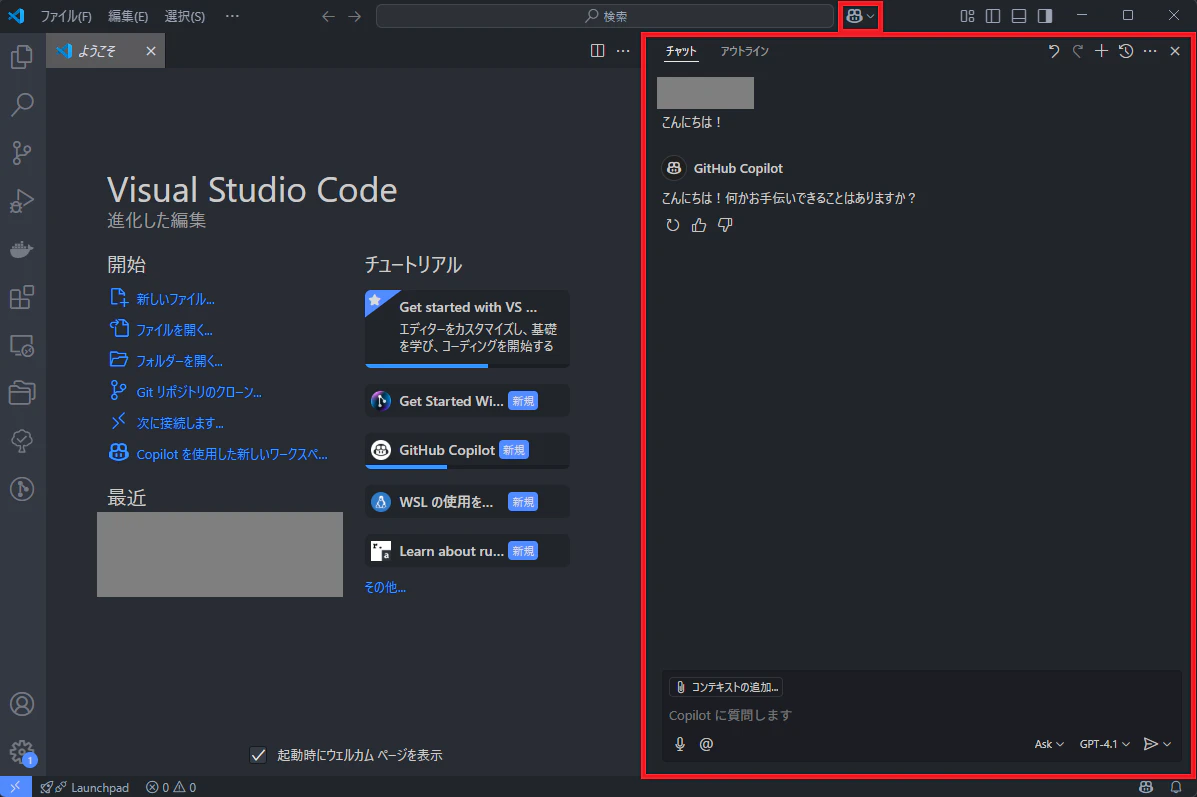Click Copilot を使用した新しいワークスペース link
Image resolution: width=1197 pixels, height=797 pixels.
(x=231, y=454)
